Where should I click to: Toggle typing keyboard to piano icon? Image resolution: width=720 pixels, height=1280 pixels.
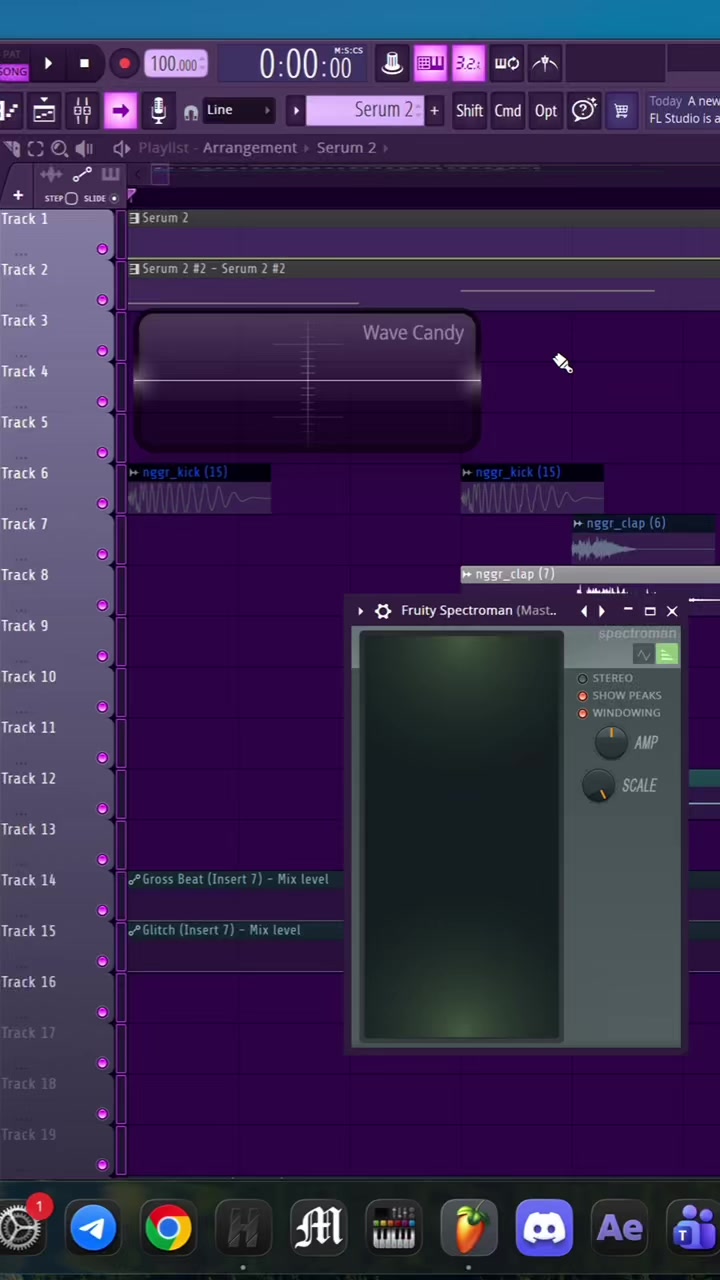pyautogui.click(x=430, y=64)
